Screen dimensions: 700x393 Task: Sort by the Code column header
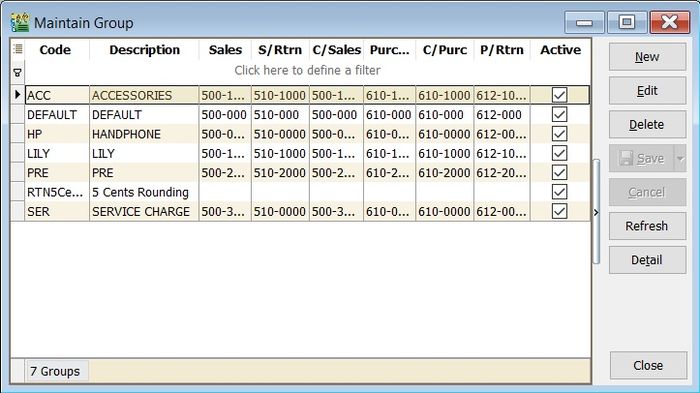55,50
